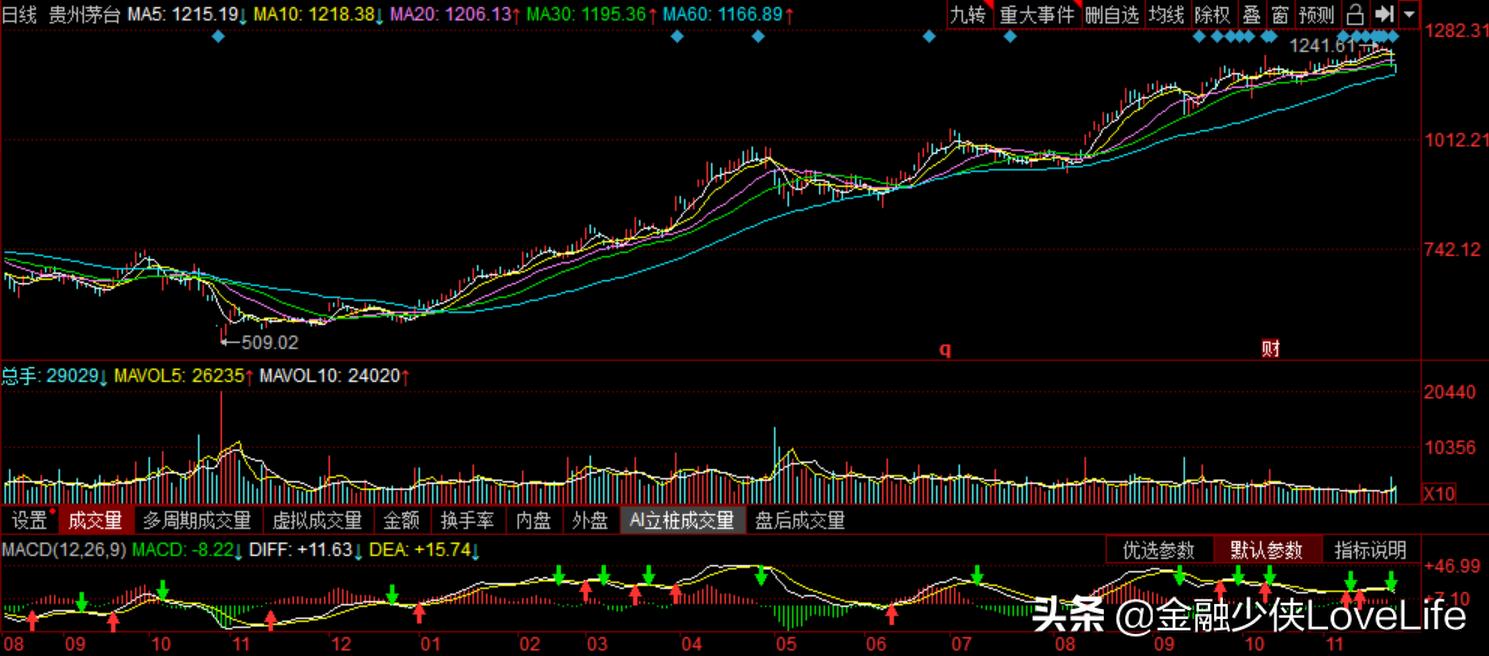Click the leftmost blue diamond event marker
The height and width of the screenshot is (656, 1489).
point(218,37)
